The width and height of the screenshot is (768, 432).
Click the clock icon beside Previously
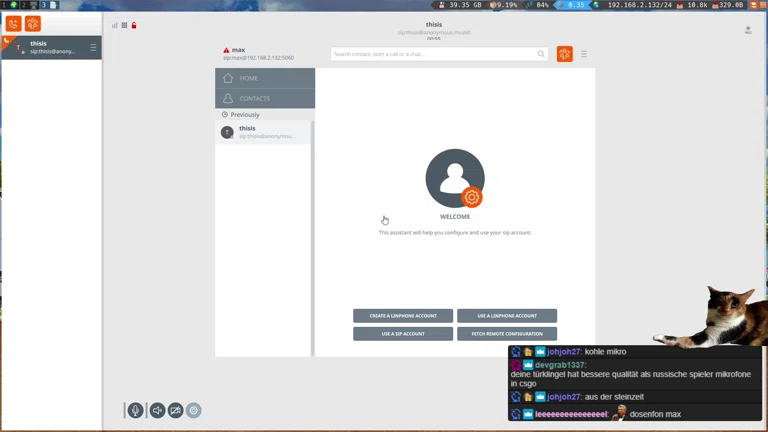pyautogui.click(x=225, y=115)
